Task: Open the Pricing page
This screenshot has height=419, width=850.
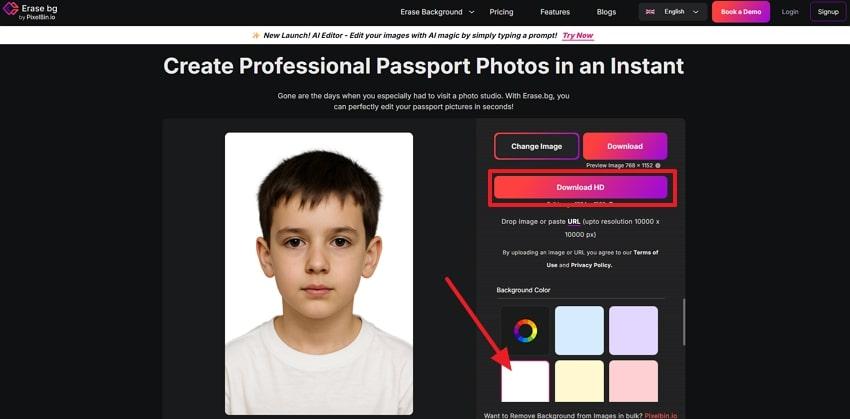Action: point(502,12)
